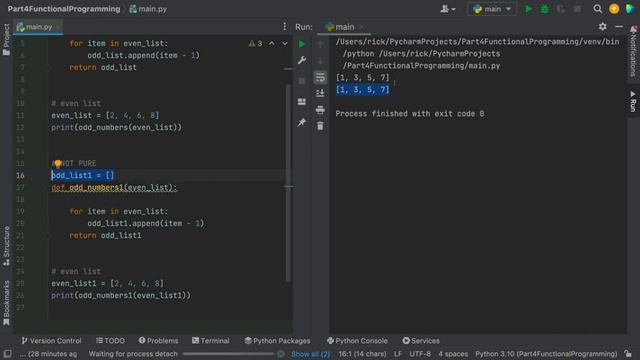Open editor tab options three-dot menu

(x=284, y=27)
